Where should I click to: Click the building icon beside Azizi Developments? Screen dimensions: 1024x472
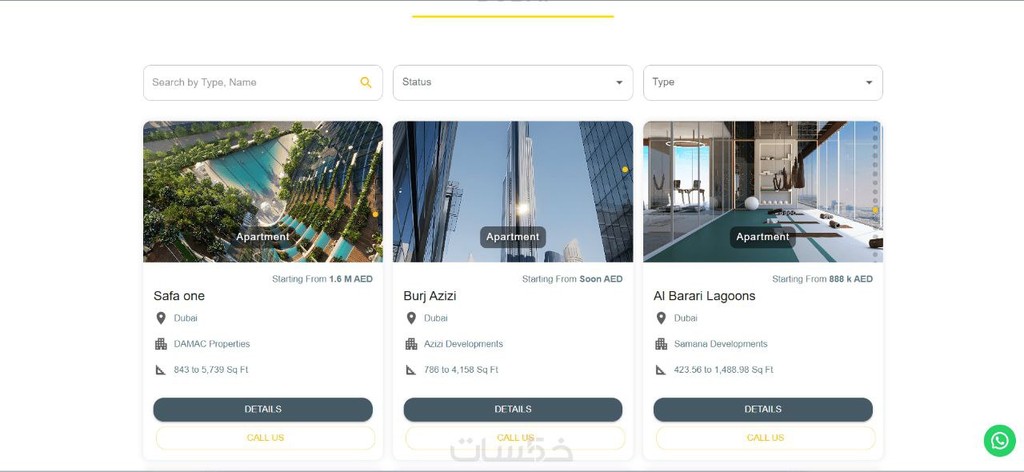coord(411,344)
